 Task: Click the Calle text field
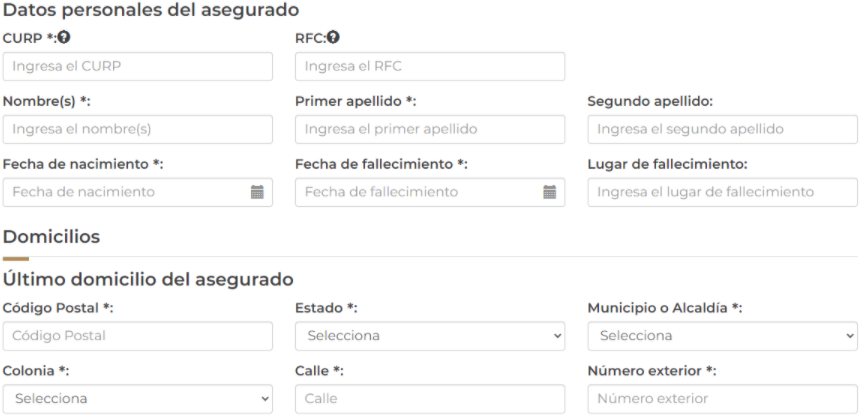(x=430, y=399)
